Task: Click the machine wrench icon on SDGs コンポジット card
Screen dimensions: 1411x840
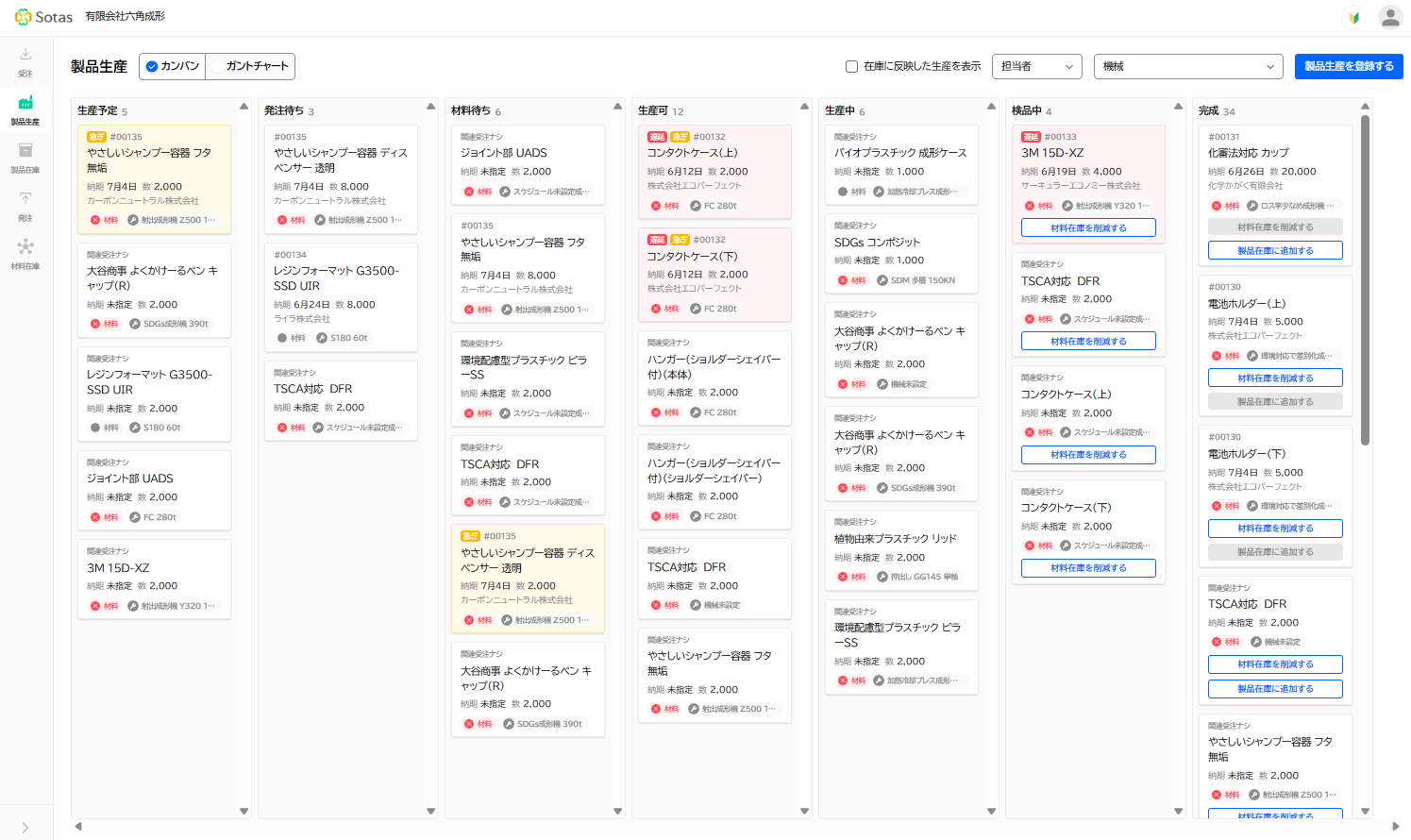Action: coord(882,280)
